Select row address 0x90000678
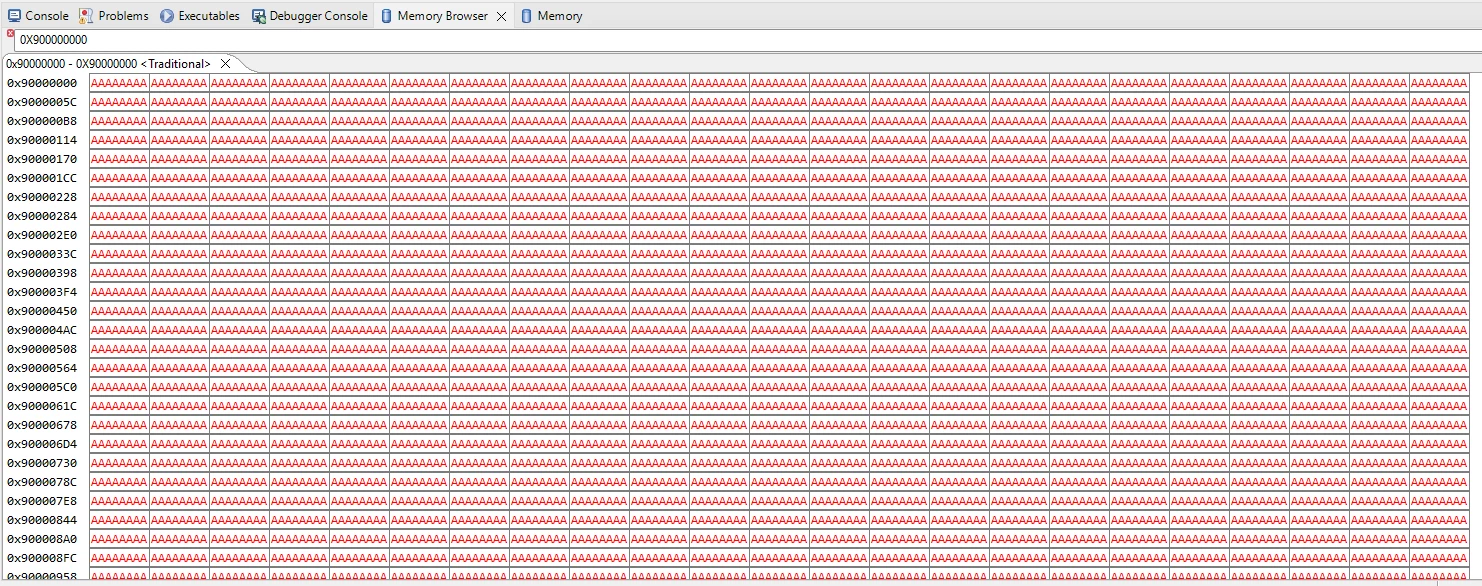The width and height of the screenshot is (1482, 586). [x=42, y=425]
